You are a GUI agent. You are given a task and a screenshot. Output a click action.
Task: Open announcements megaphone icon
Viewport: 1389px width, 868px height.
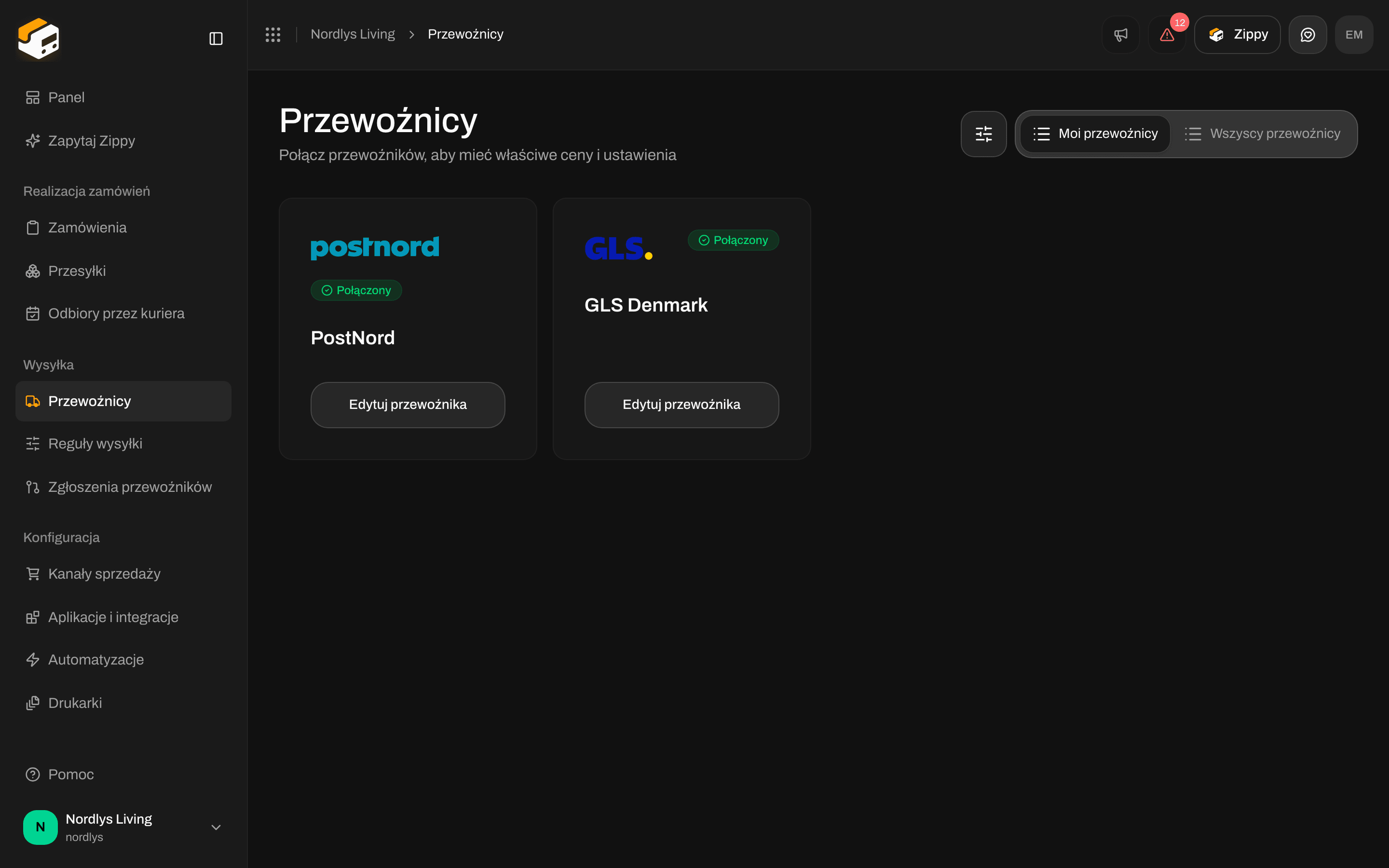(x=1120, y=34)
